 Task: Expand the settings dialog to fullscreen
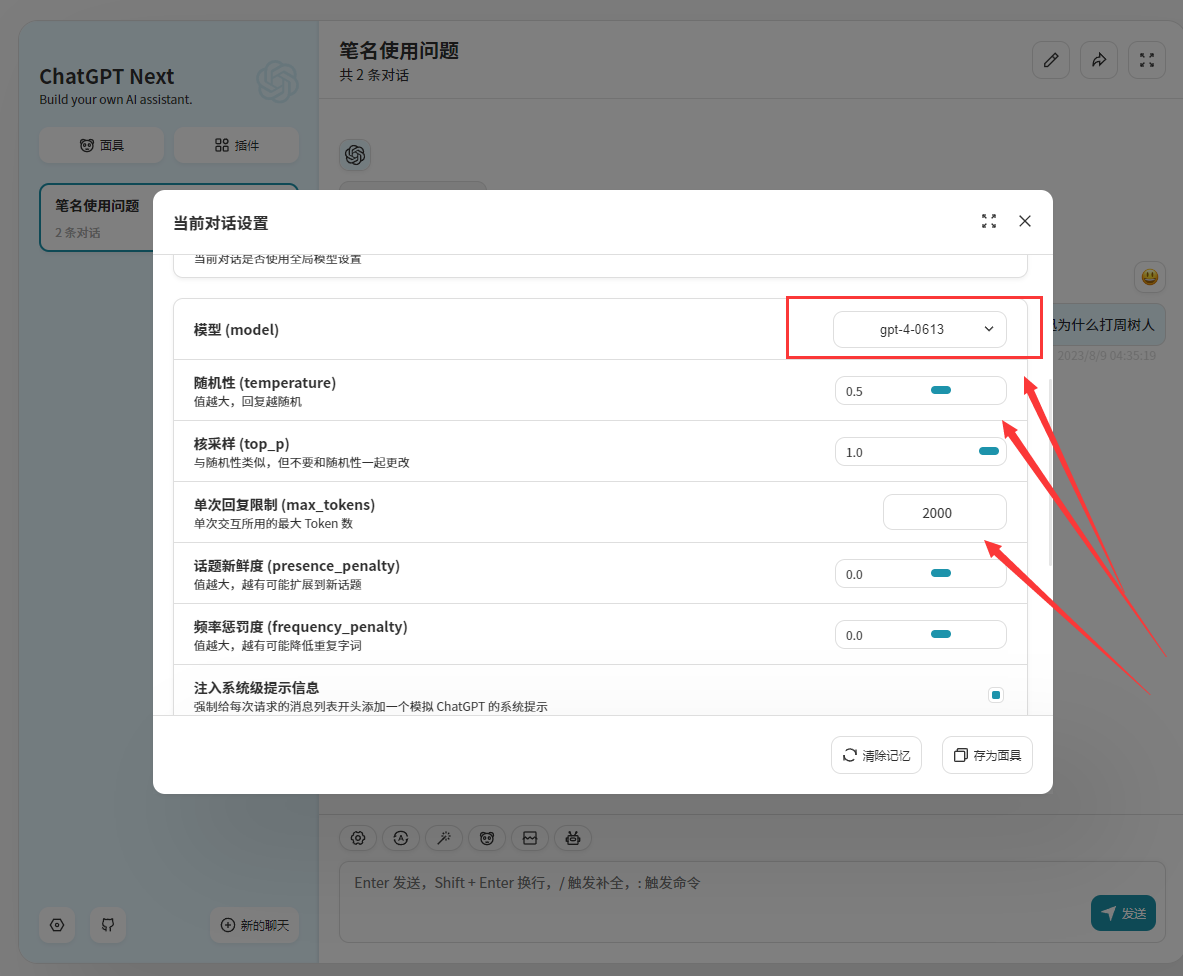click(x=988, y=222)
